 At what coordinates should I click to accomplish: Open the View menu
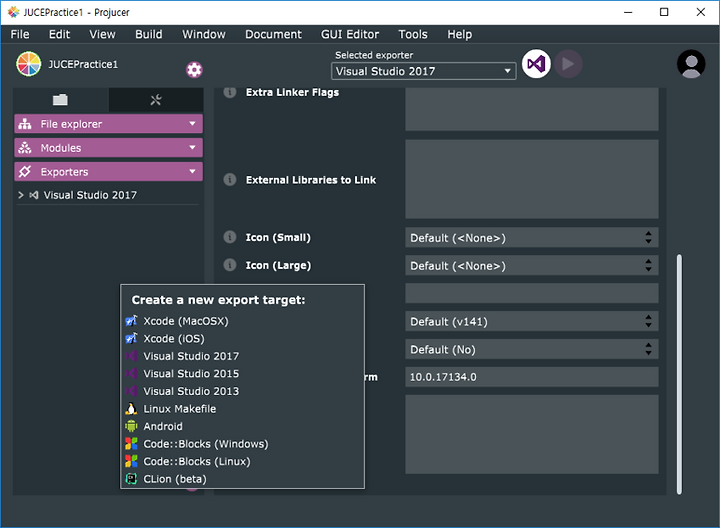tap(102, 34)
